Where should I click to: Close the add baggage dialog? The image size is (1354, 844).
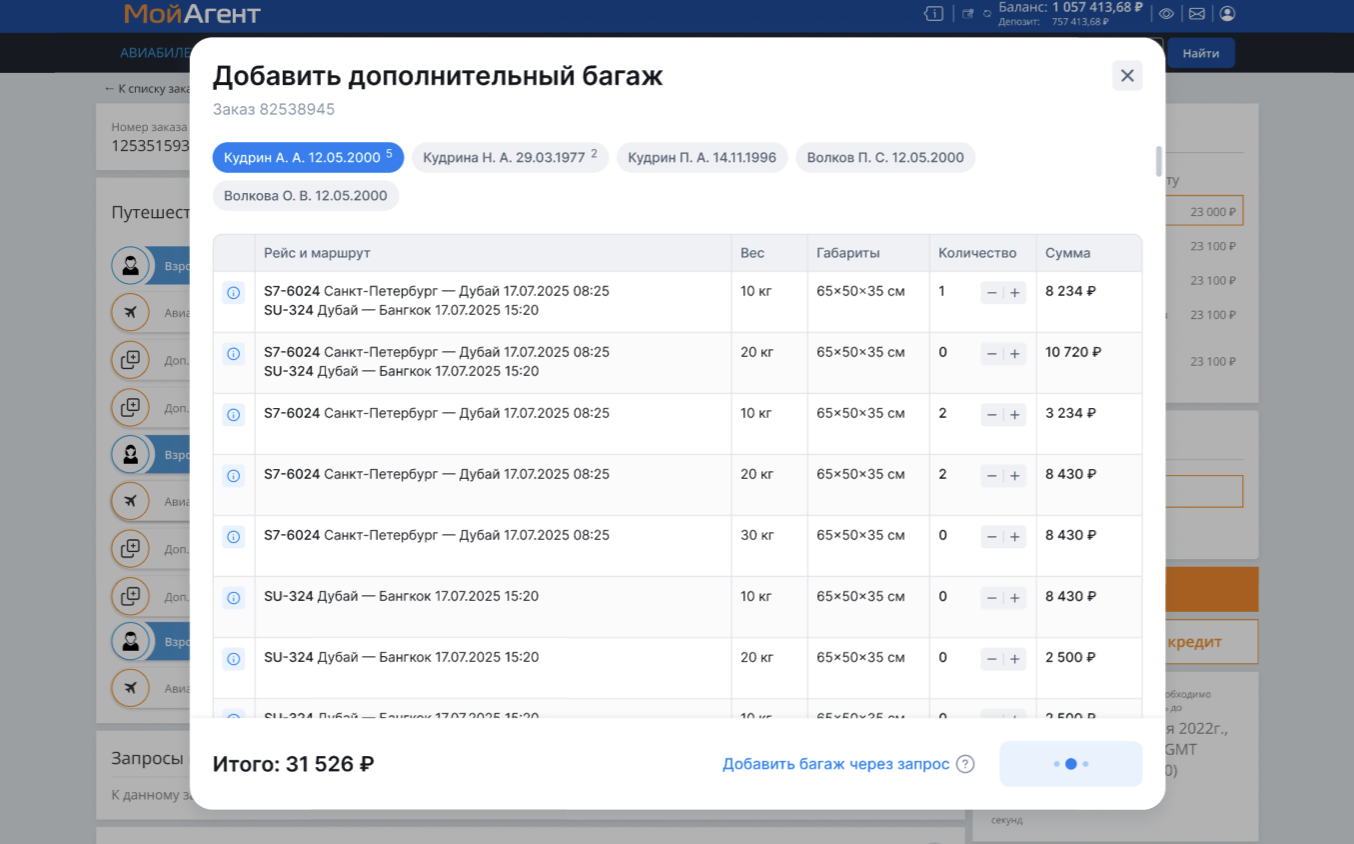click(1127, 76)
